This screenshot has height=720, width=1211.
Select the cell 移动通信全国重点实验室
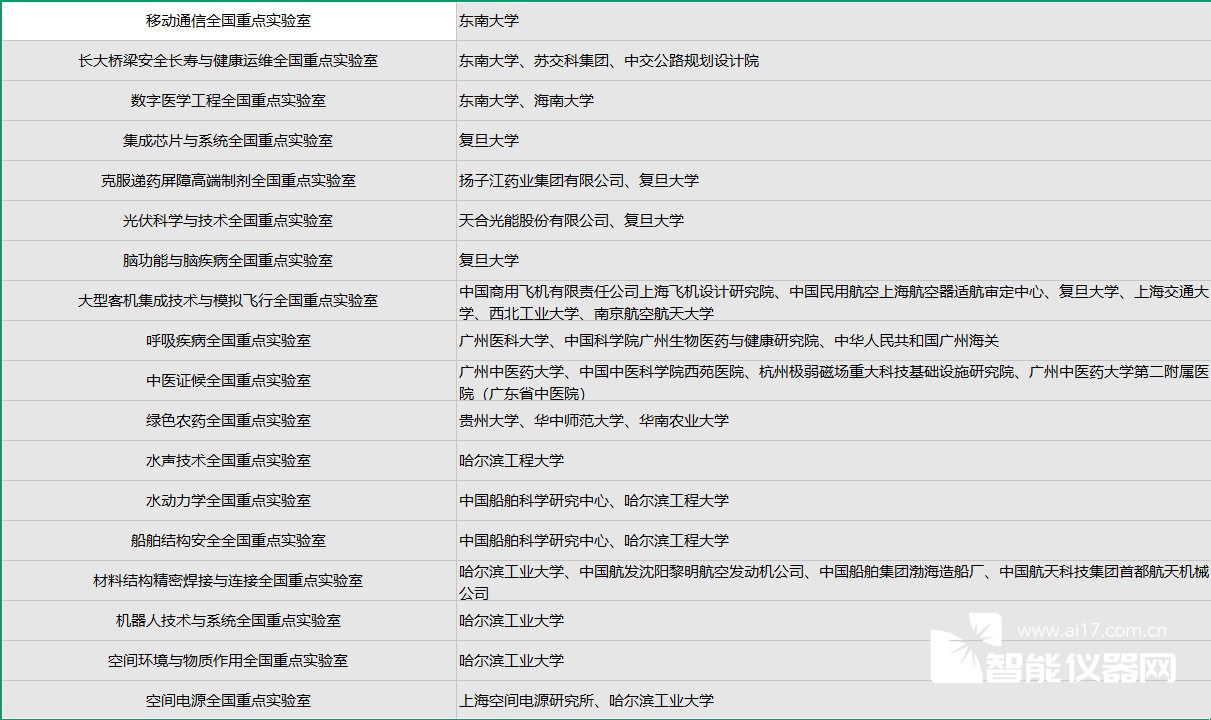point(228,21)
